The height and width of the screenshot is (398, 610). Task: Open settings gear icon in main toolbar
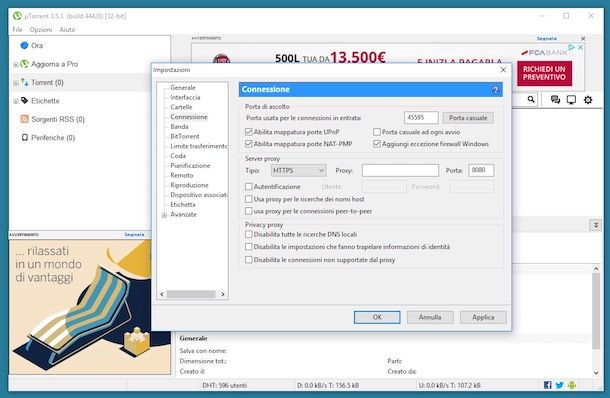pyautogui.click(x=588, y=100)
